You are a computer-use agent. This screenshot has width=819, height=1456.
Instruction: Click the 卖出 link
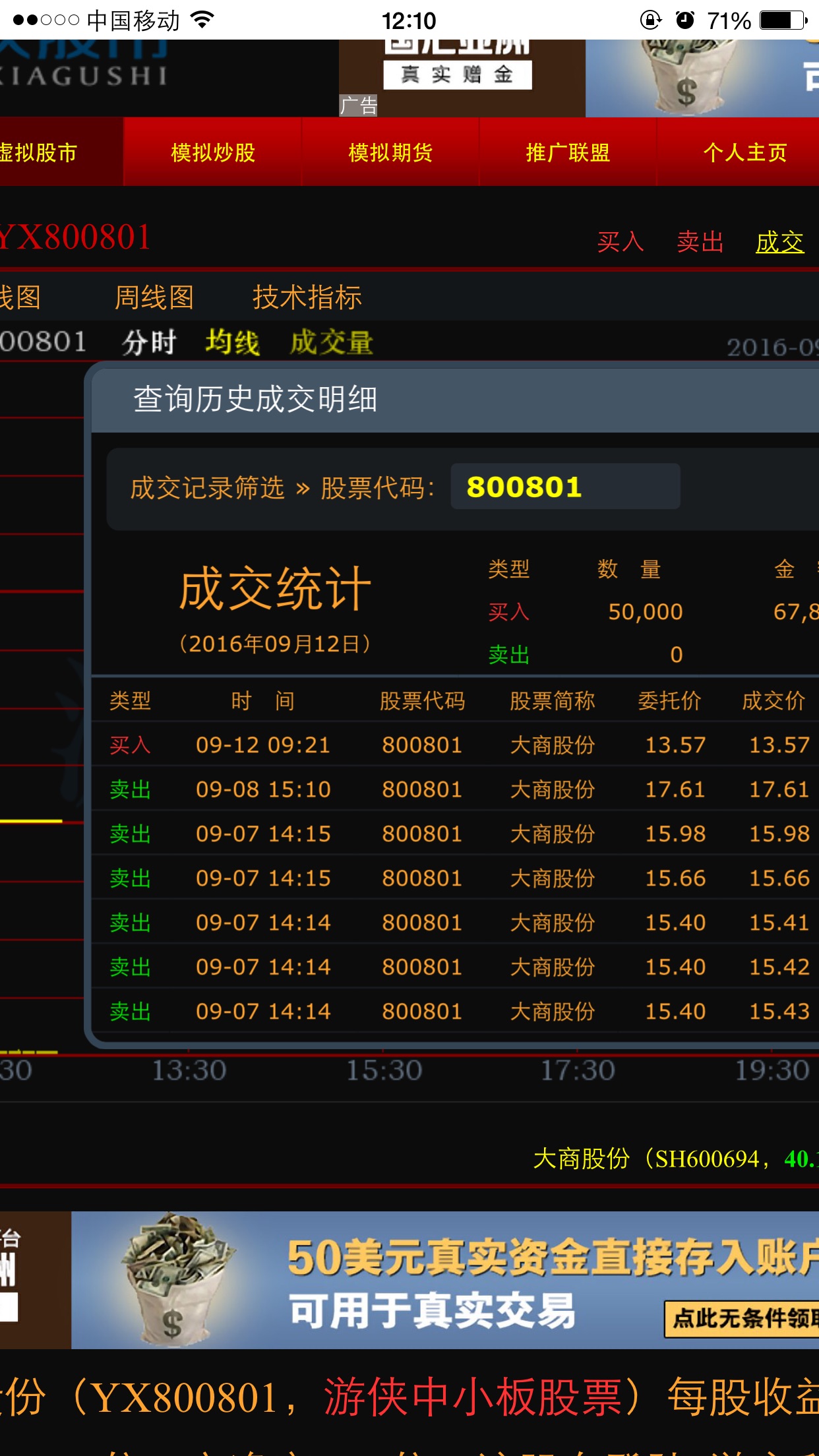pos(700,242)
